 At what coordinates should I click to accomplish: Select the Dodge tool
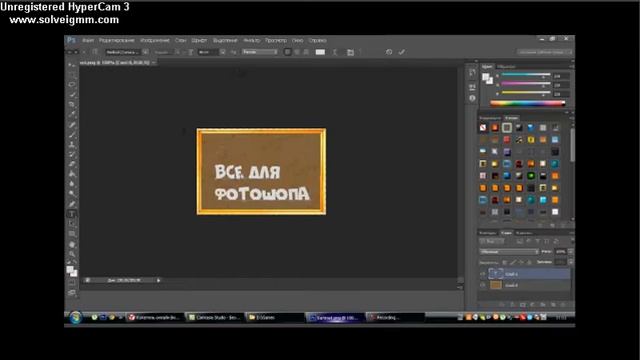click(72, 194)
